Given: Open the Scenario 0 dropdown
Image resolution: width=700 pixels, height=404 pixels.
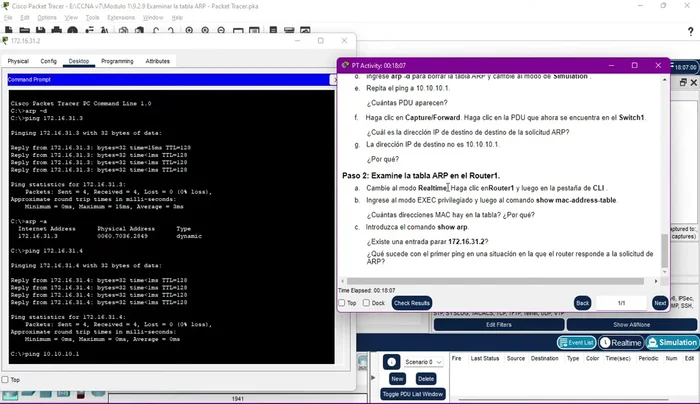Looking at the screenshot, I should coord(423,362).
